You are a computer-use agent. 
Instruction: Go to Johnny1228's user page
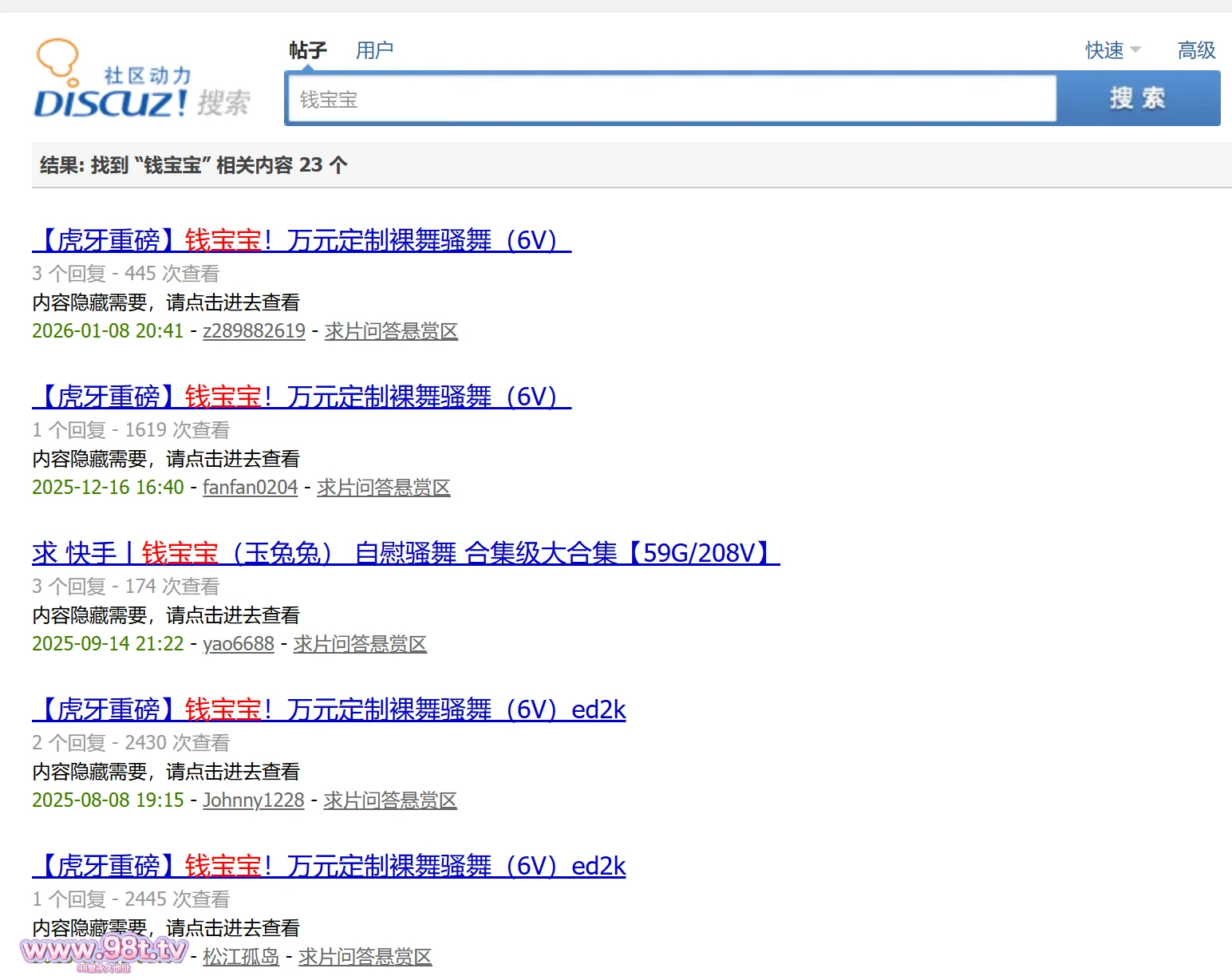tap(253, 800)
